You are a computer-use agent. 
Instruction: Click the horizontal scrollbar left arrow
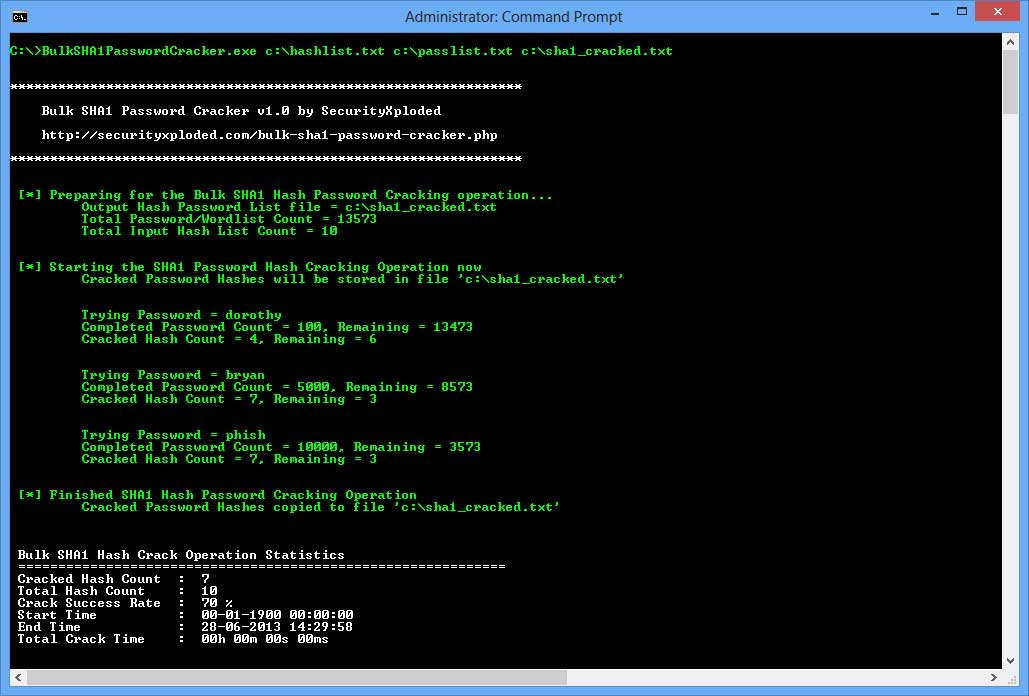coord(17,678)
